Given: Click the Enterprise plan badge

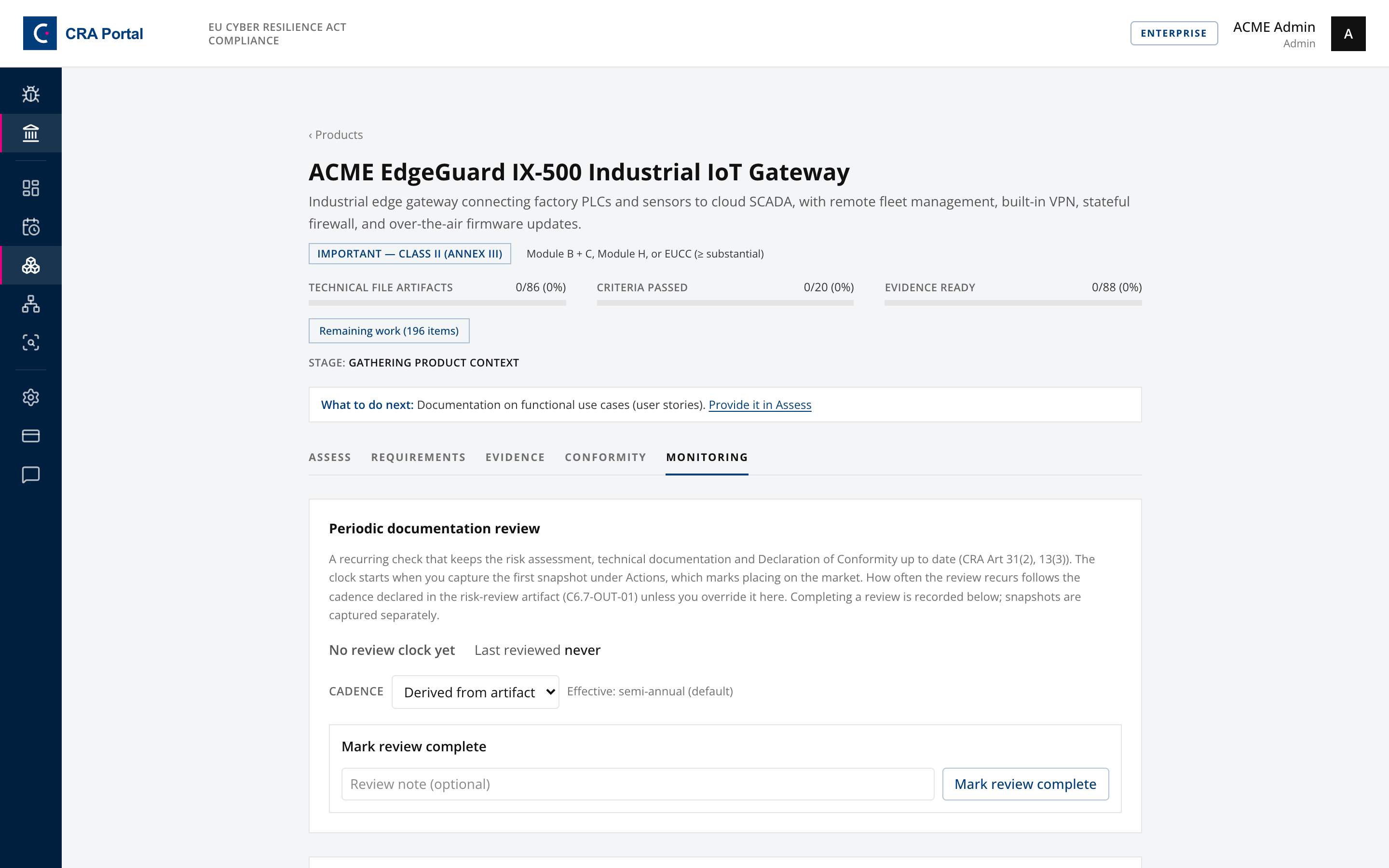Looking at the screenshot, I should (x=1174, y=33).
